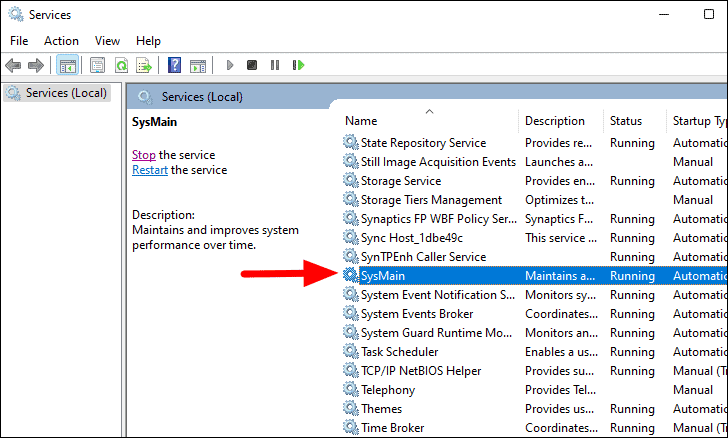Viewport: 728px width, 438px height.
Task: Click the Stop Service square icon
Action: (252, 65)
